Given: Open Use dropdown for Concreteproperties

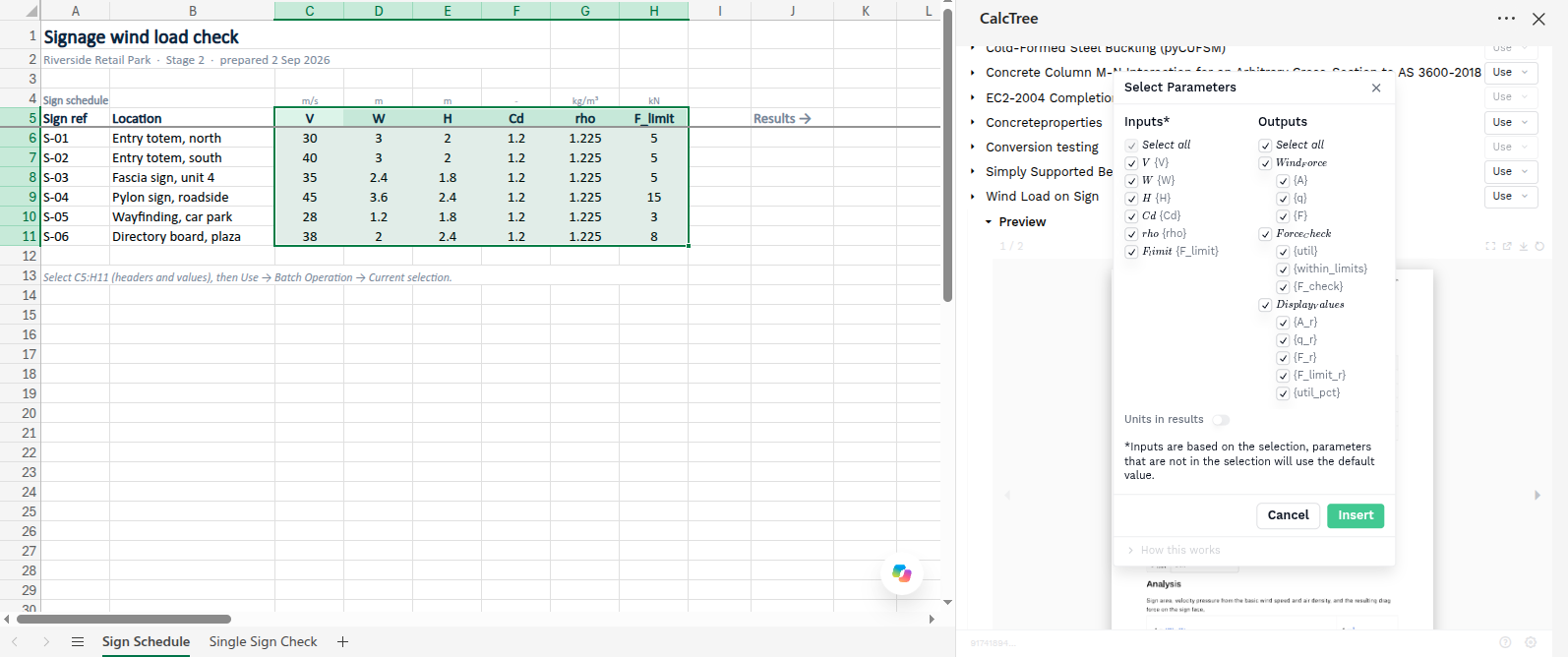Looking at the screenshot, I should [x=1510, y=122].
